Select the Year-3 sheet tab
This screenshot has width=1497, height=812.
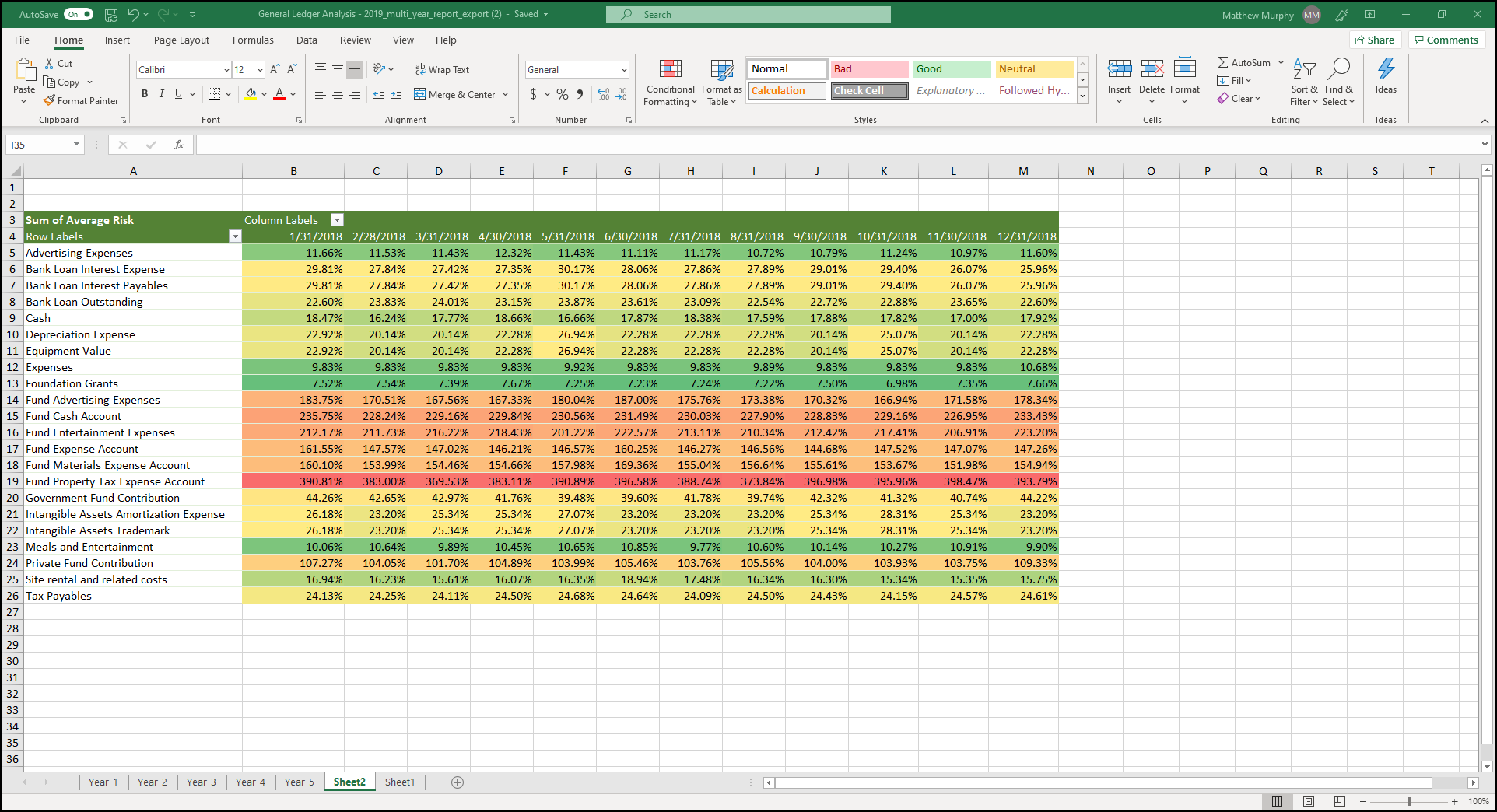[201, 782]
